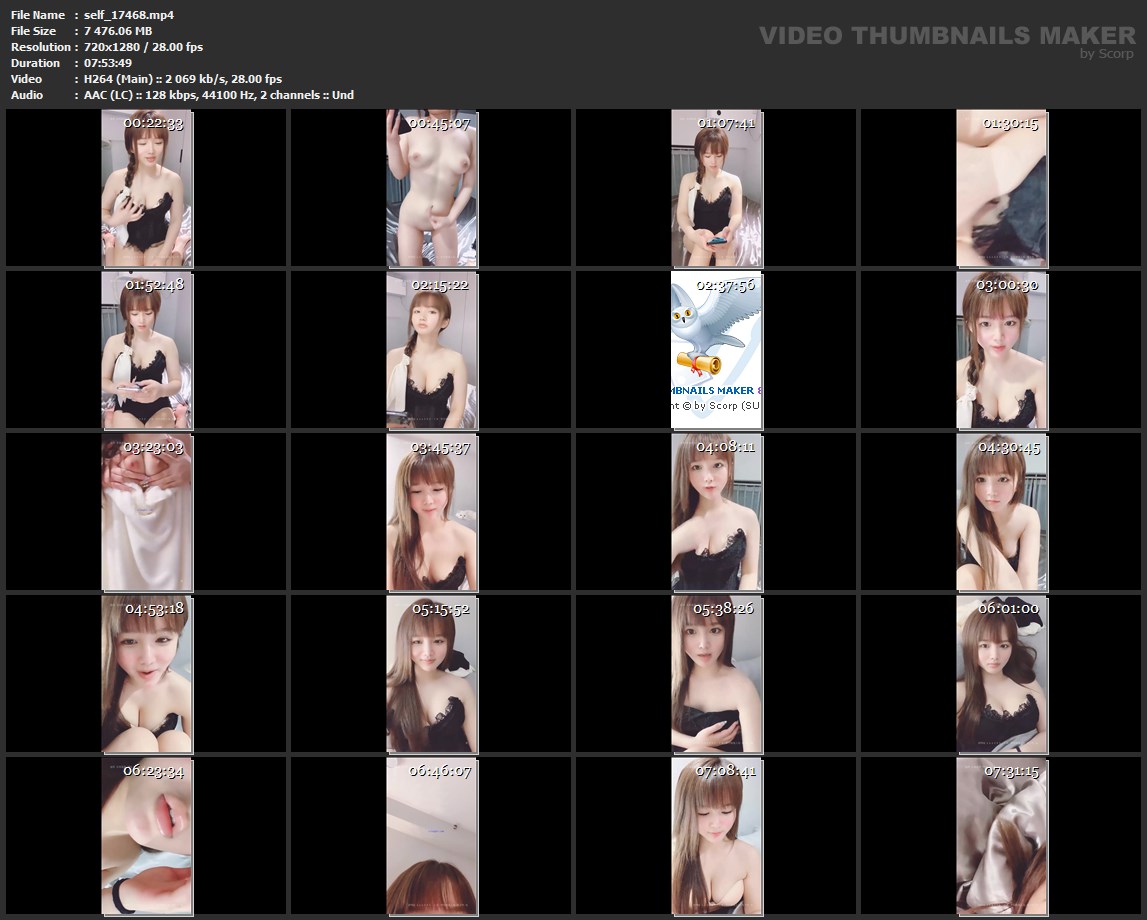1147x920 pixels.
Task: Select the thumbnail stamped 01:07:41
Action: click(716, 188)
